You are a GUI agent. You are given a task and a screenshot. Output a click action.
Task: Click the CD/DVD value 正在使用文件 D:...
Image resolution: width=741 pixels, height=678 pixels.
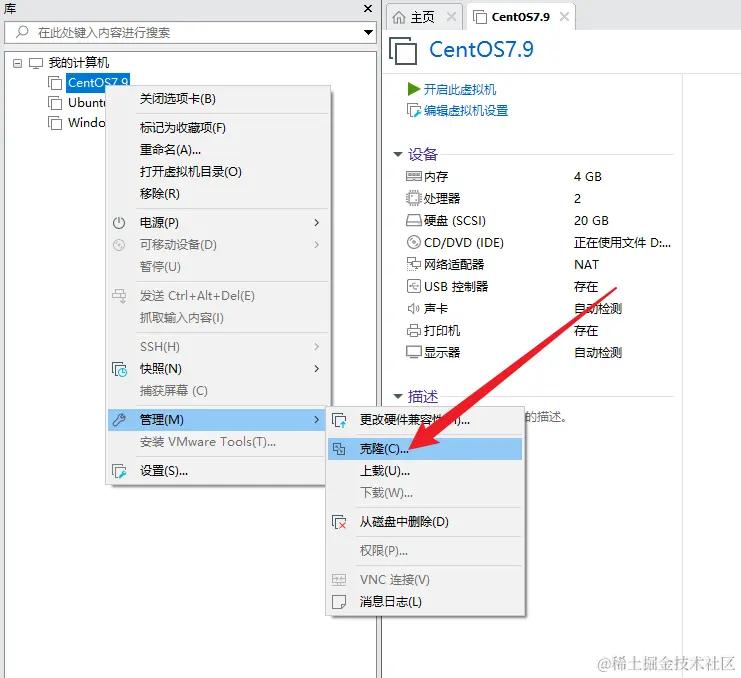(x=622, y=243)
